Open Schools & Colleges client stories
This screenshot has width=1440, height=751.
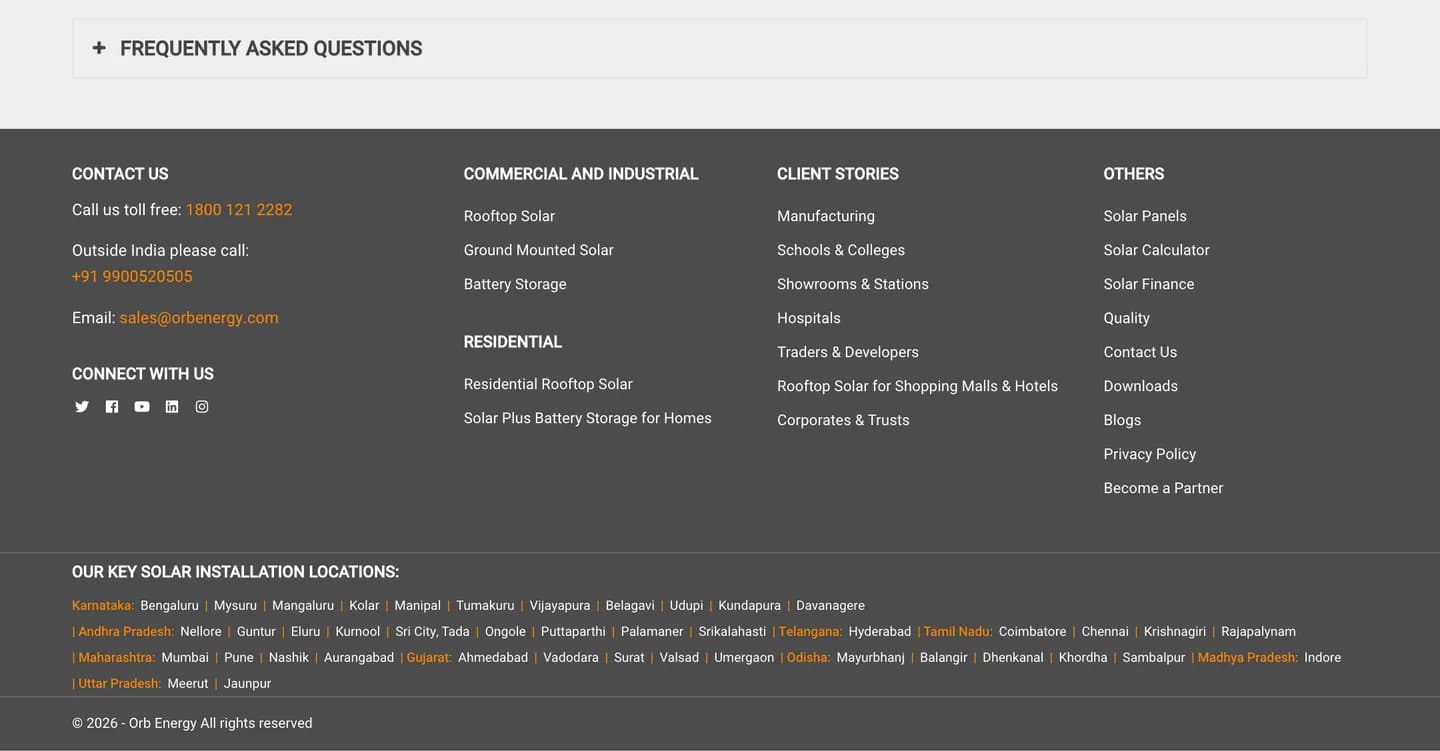coord(841,250)
